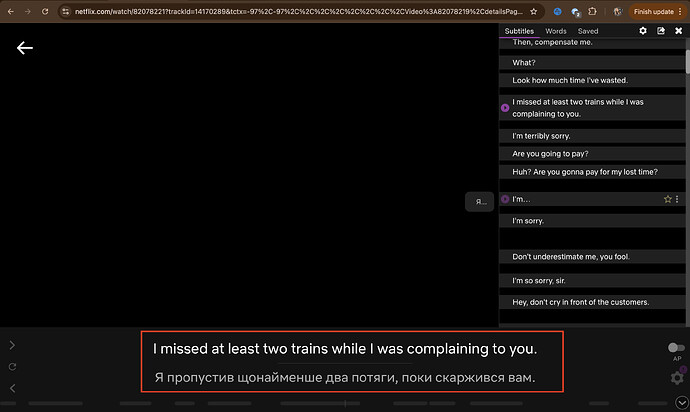
Task: Click the Ukrainian translation line
Action: [345, 378]
